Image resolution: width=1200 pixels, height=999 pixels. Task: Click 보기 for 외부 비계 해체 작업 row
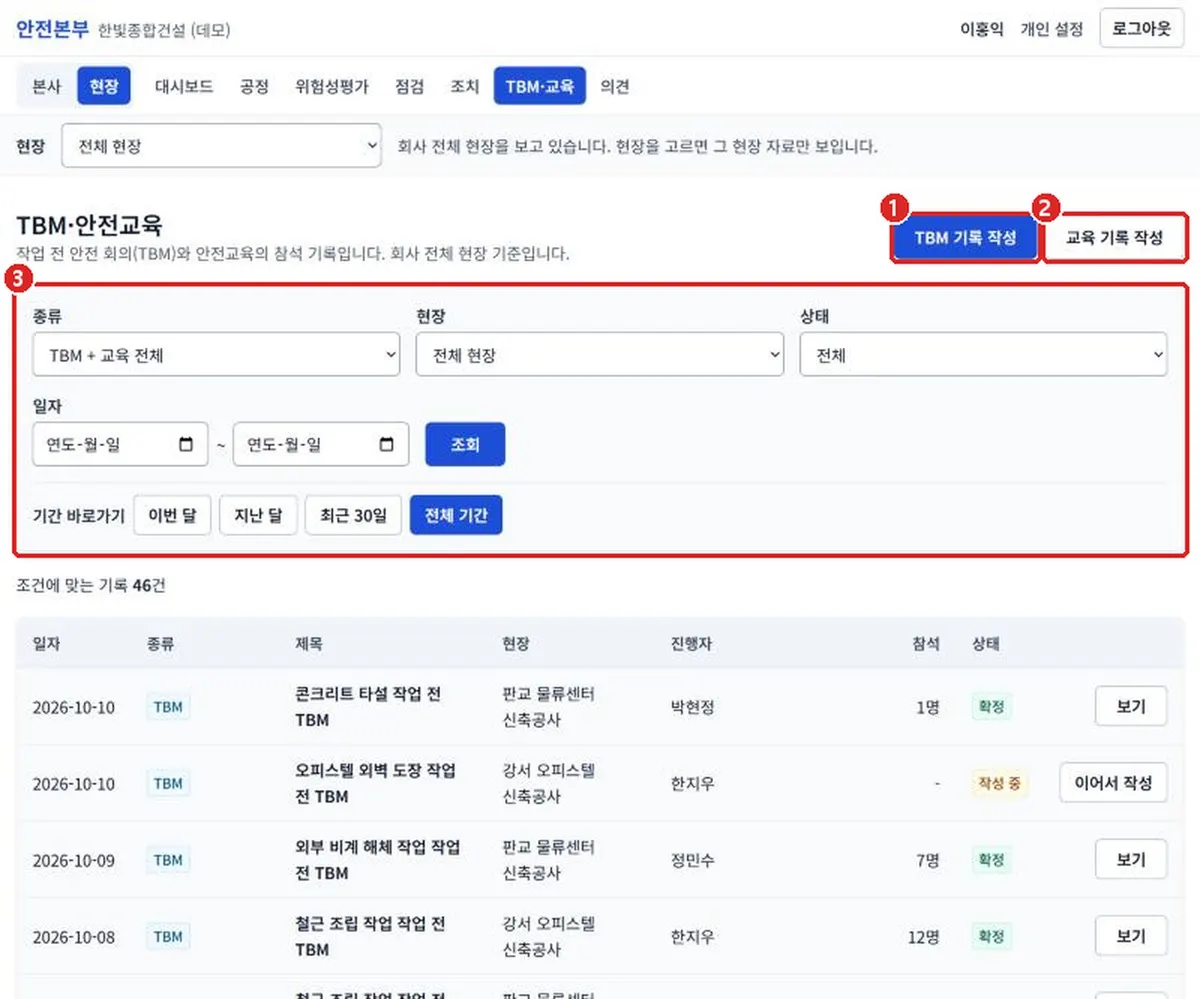pyautogui.click(x=1131, y=859)
